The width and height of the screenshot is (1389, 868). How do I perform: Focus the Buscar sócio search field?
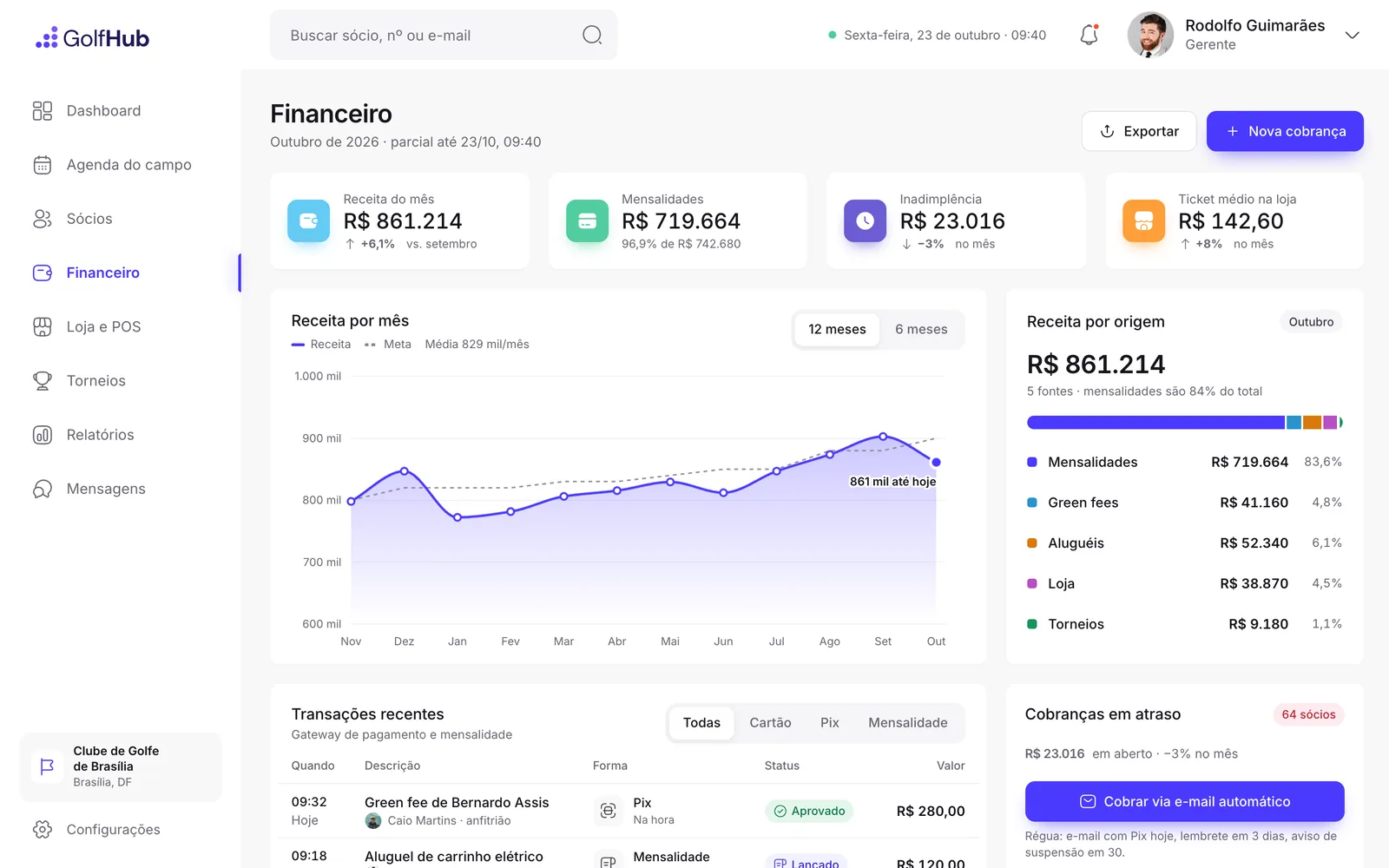click(444, 35)
